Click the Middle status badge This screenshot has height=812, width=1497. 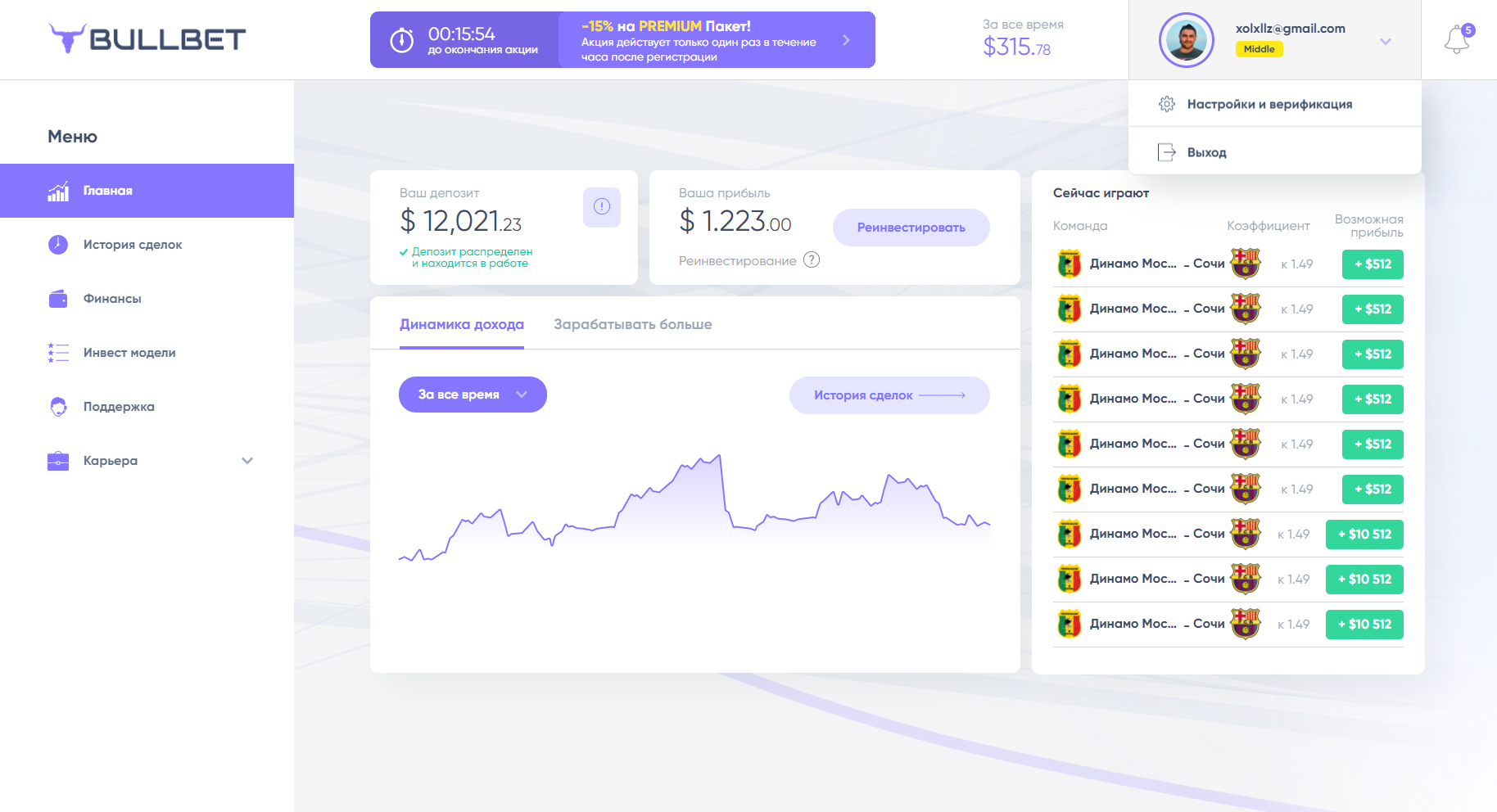1260,49
